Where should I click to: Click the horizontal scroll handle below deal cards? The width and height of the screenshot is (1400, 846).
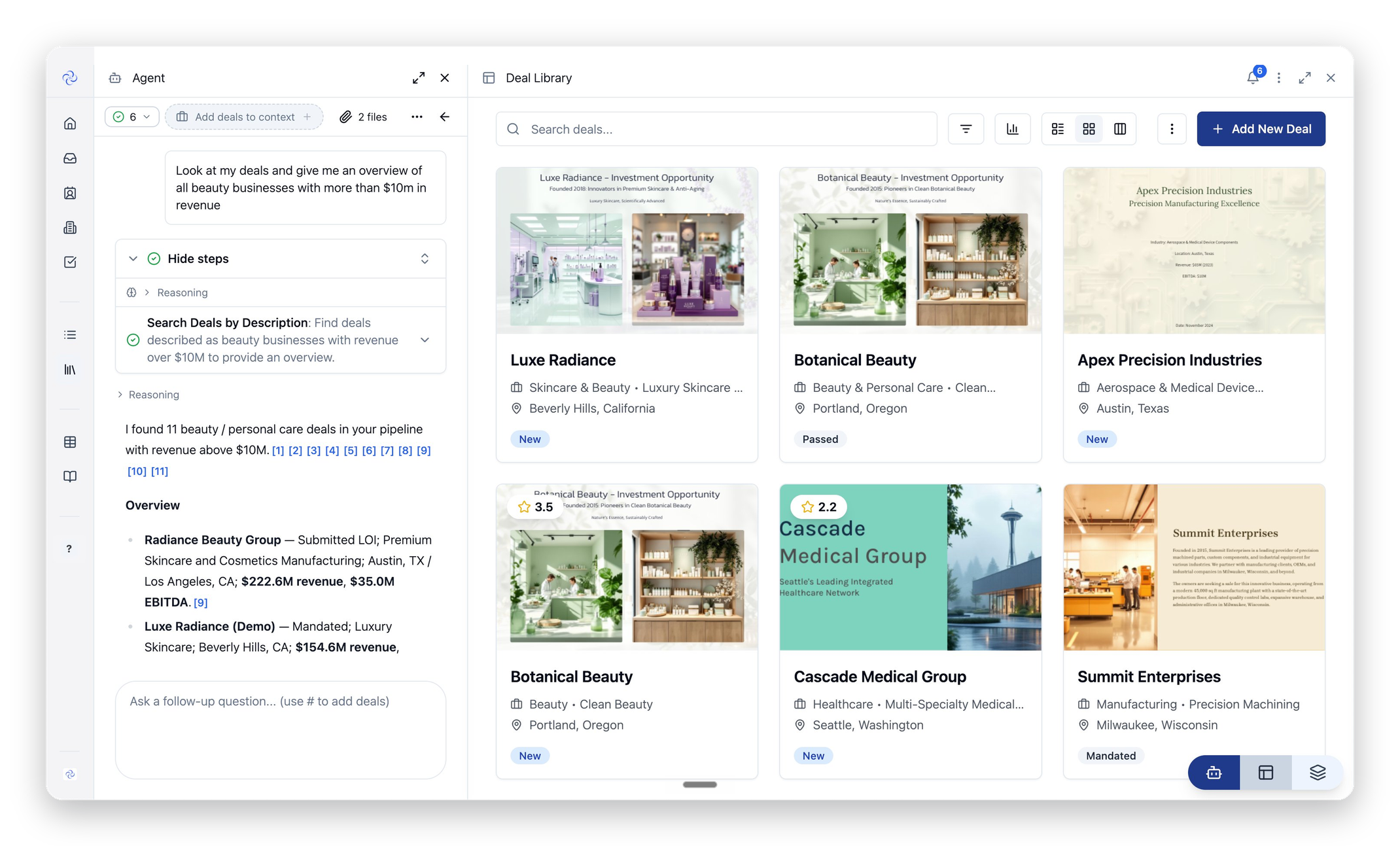699,784
